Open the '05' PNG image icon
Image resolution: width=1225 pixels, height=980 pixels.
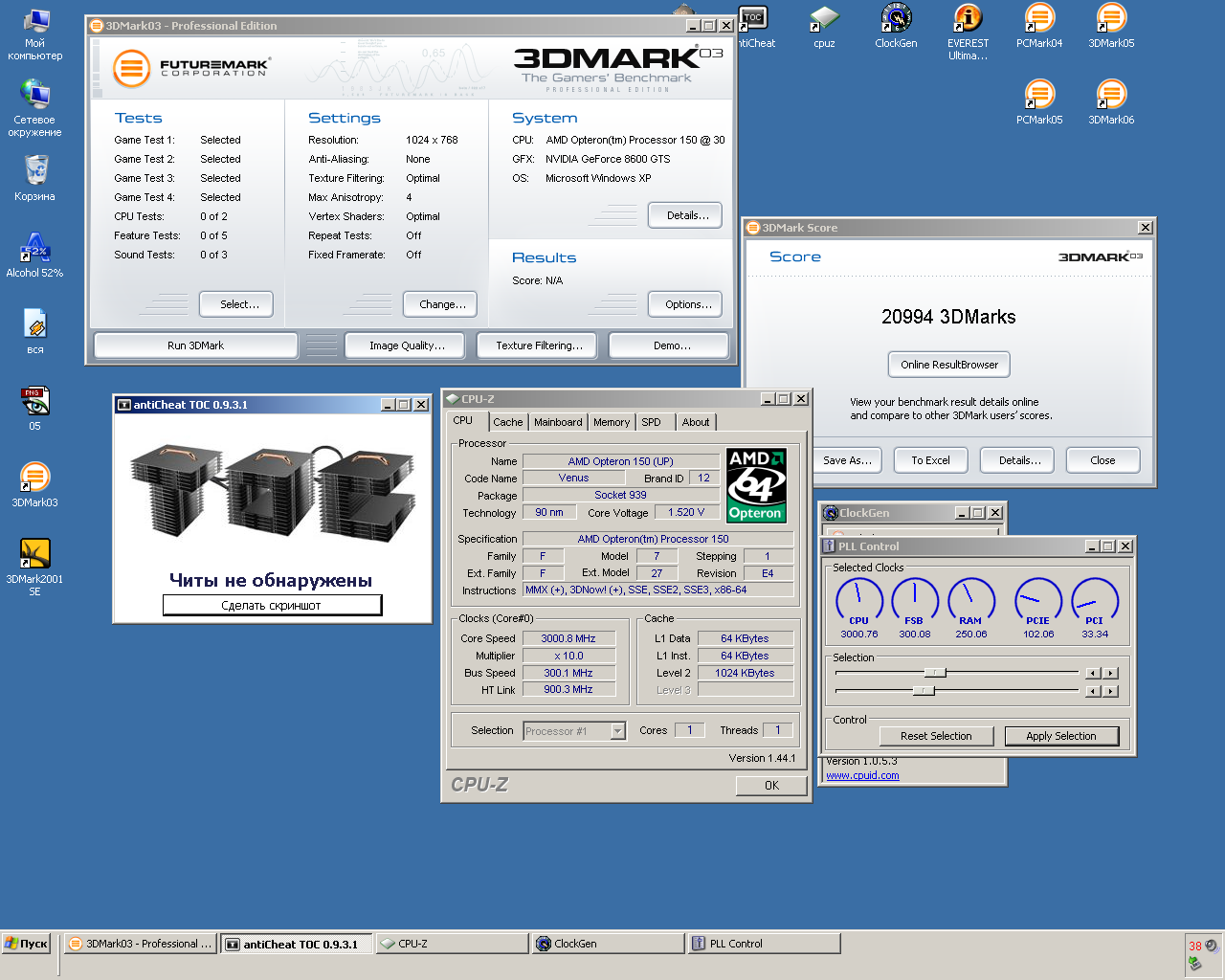tap(35, 408)
